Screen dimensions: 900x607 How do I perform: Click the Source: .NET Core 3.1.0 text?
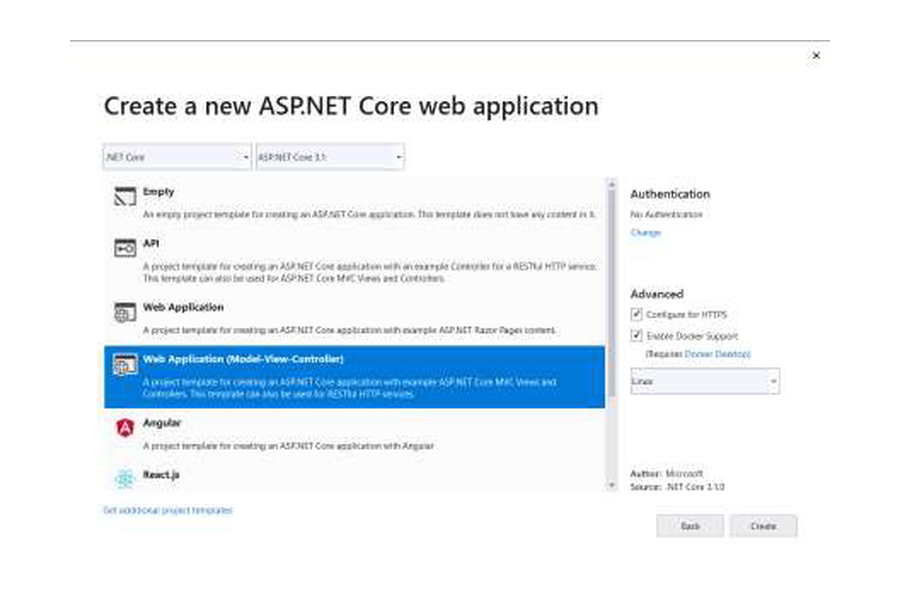pos(677,487)
